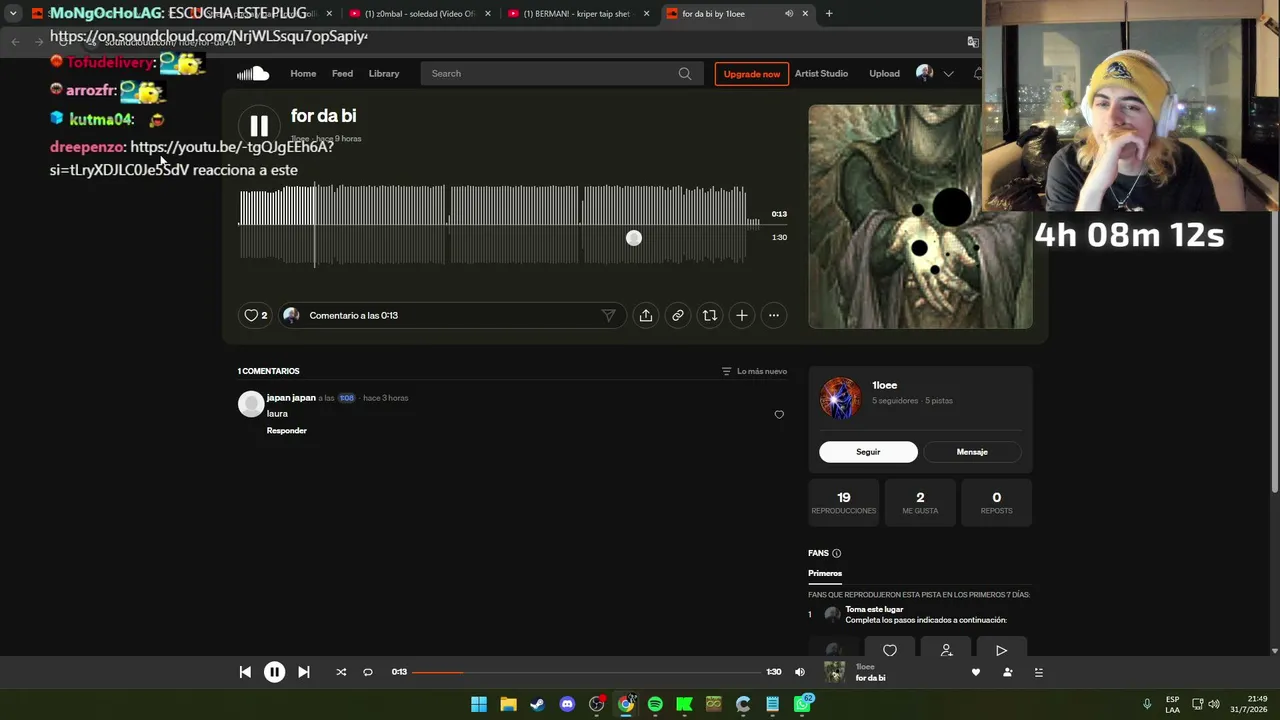Click the comment avatar marker on waveform
This screenshot has height=720, width=1280.
pos(634,238)
